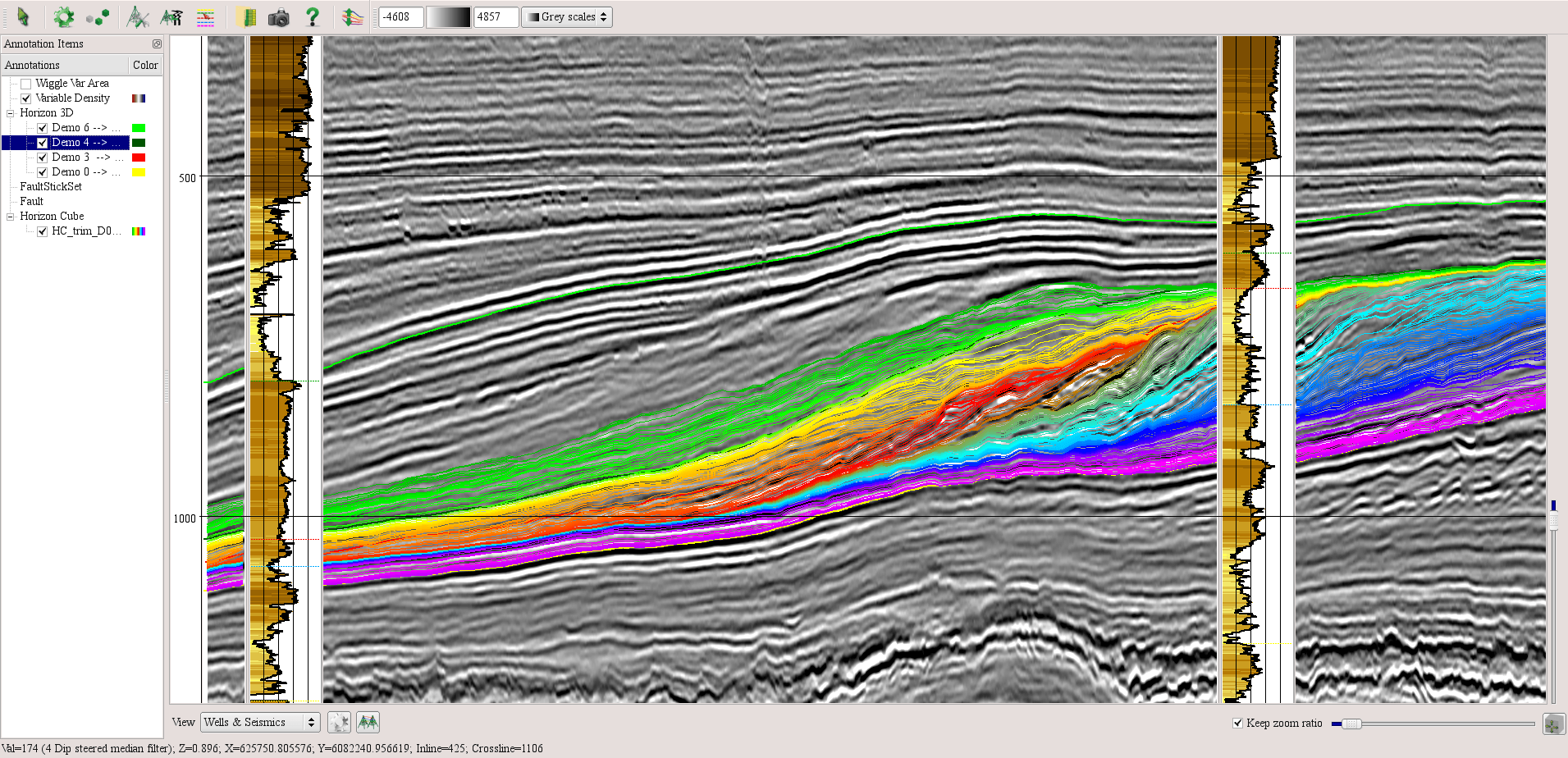Click the 1000 depth axis label
The width and height of the screenshot is (1568, 758).
click(185, 518)
